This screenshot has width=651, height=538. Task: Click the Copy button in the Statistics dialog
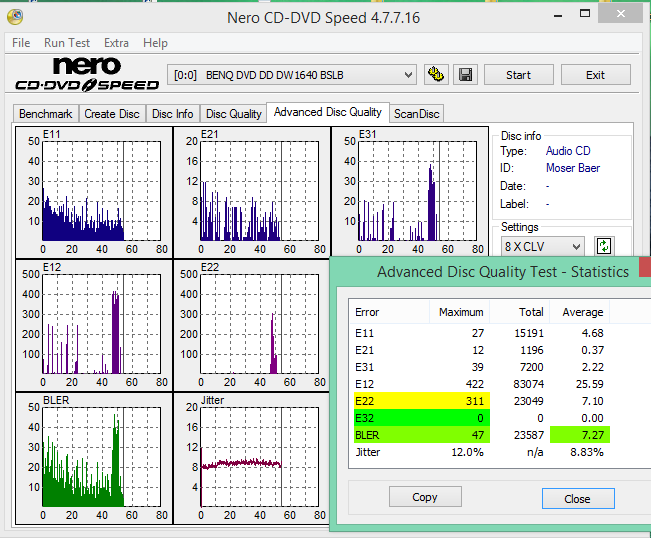pos(425,497)
